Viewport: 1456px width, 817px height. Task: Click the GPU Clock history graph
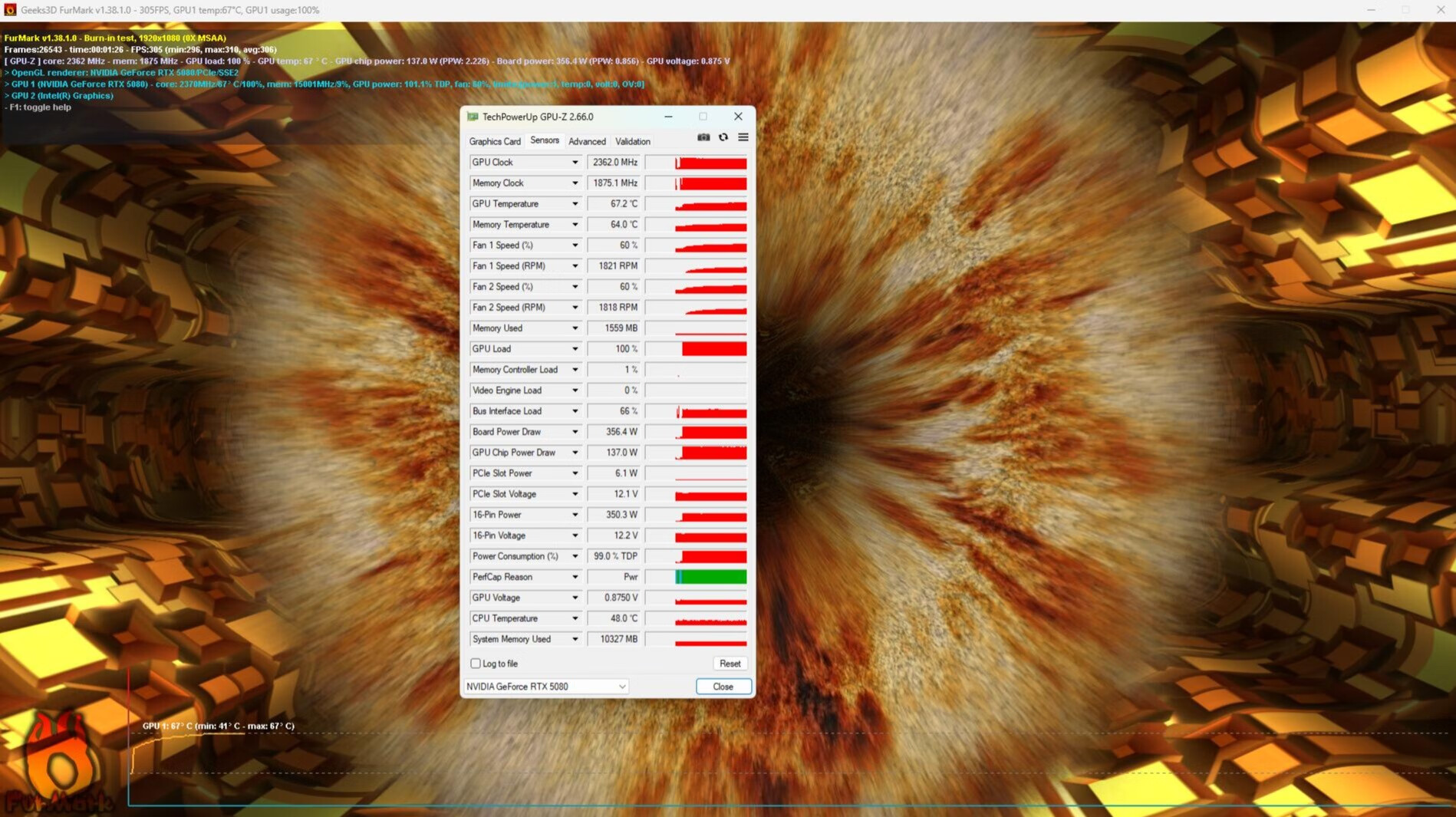(697, 163)
